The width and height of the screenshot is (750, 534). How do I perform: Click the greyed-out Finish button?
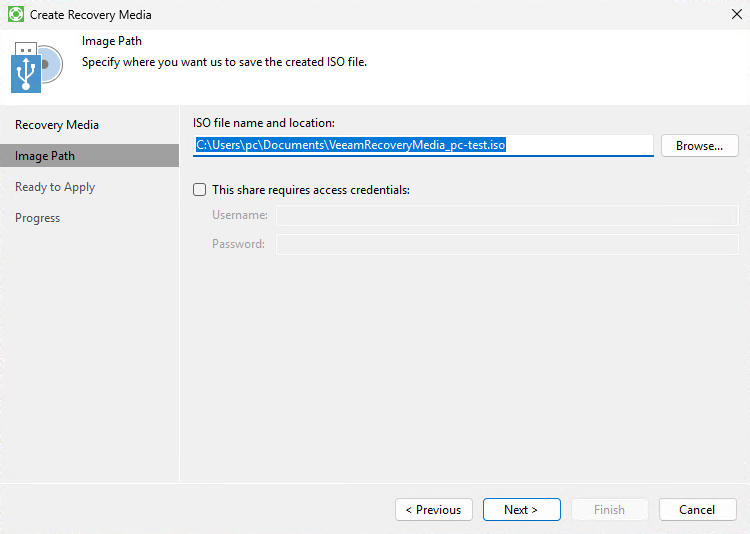click(609, 510)
